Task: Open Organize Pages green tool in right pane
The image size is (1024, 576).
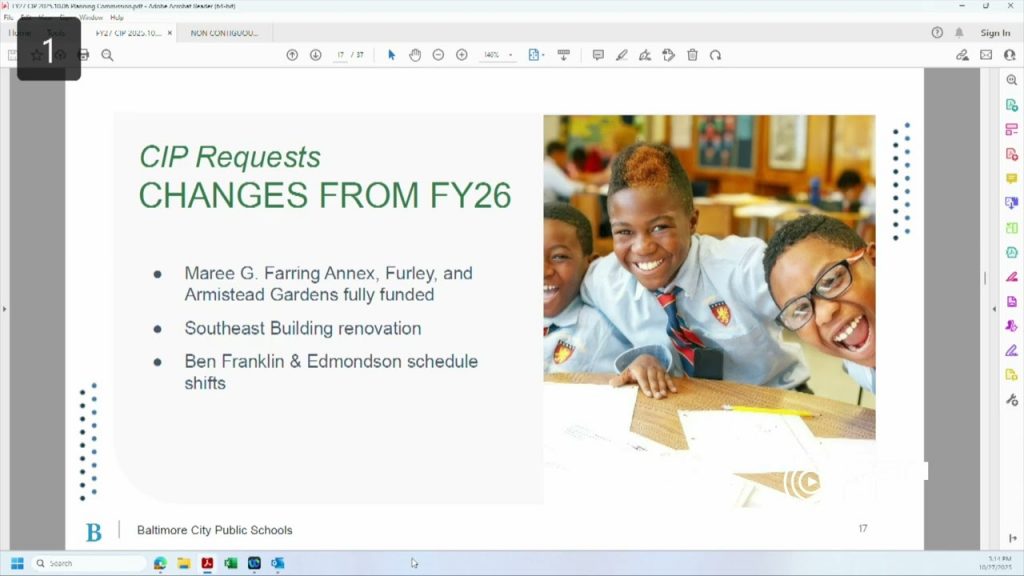Action: coord(1012,228)
